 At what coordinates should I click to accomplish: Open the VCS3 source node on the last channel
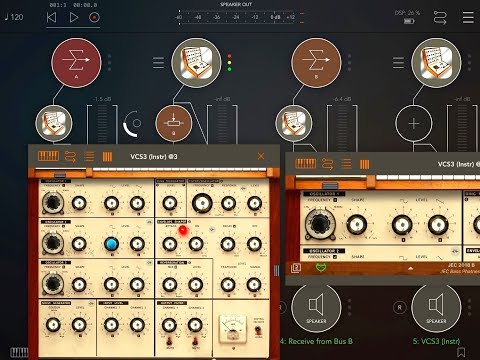coord(436,63)
